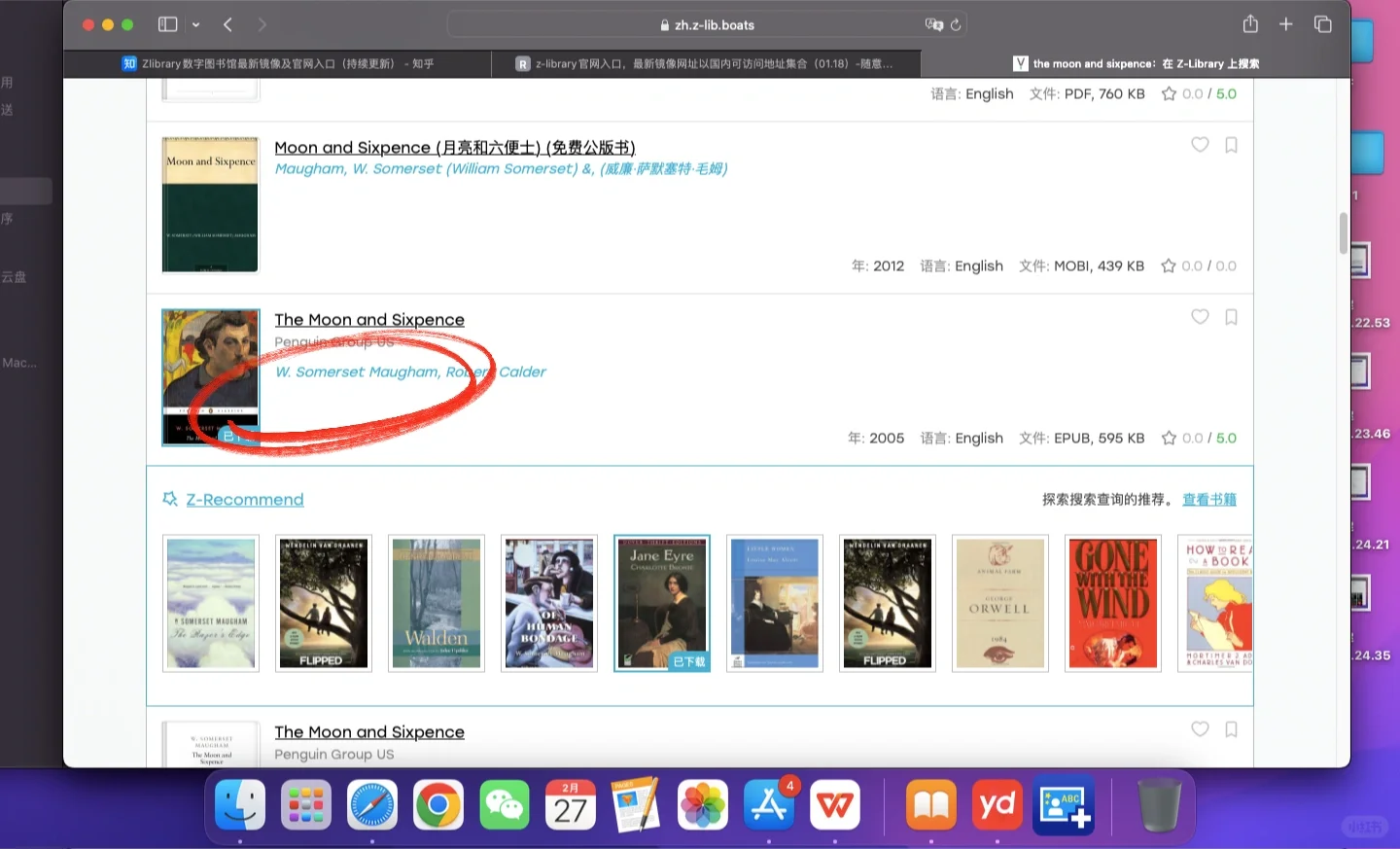This screenshot has width=1400, height=849.
Task: Open Finder from the Dock
Action: [x=240, y=805]
